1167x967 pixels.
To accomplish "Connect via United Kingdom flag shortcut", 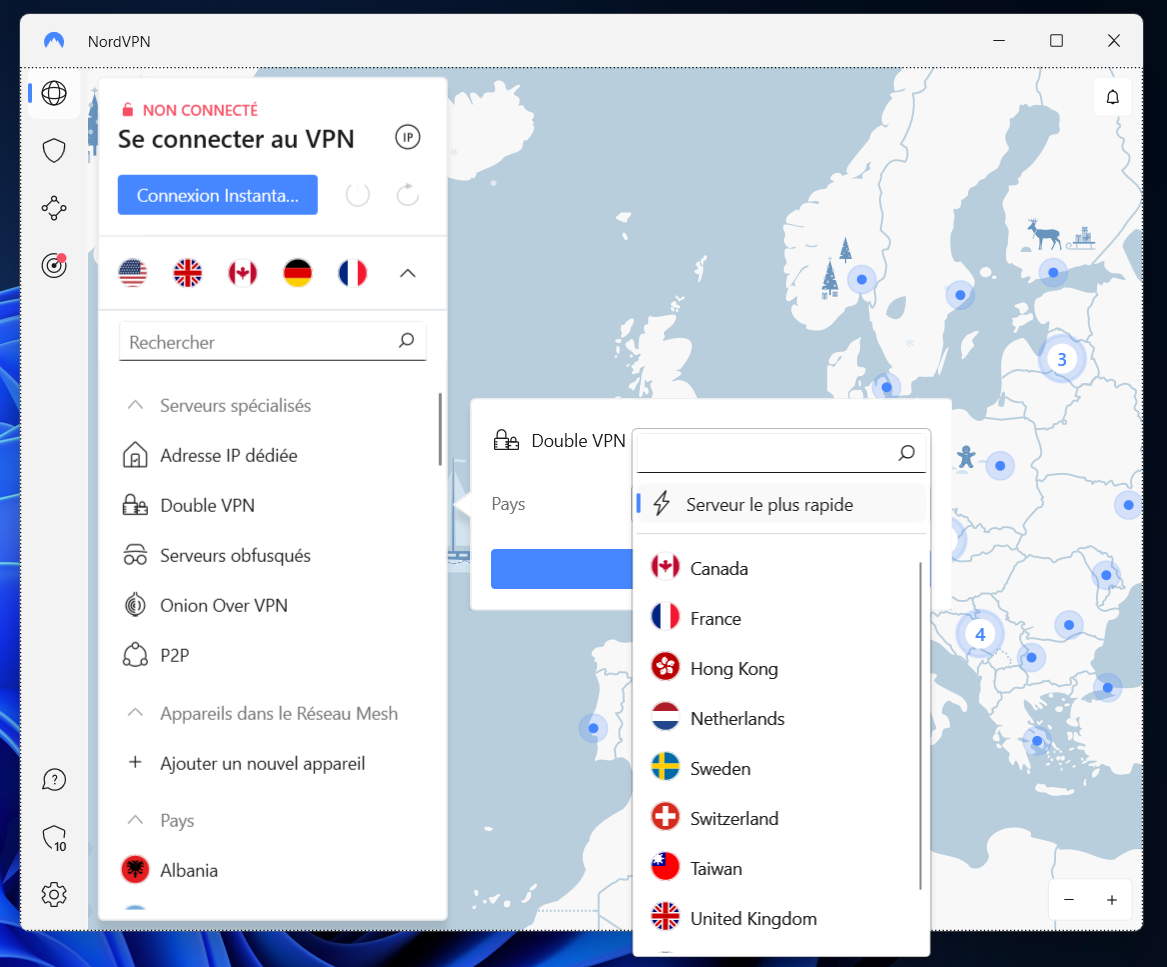I will tap(188, 273).
